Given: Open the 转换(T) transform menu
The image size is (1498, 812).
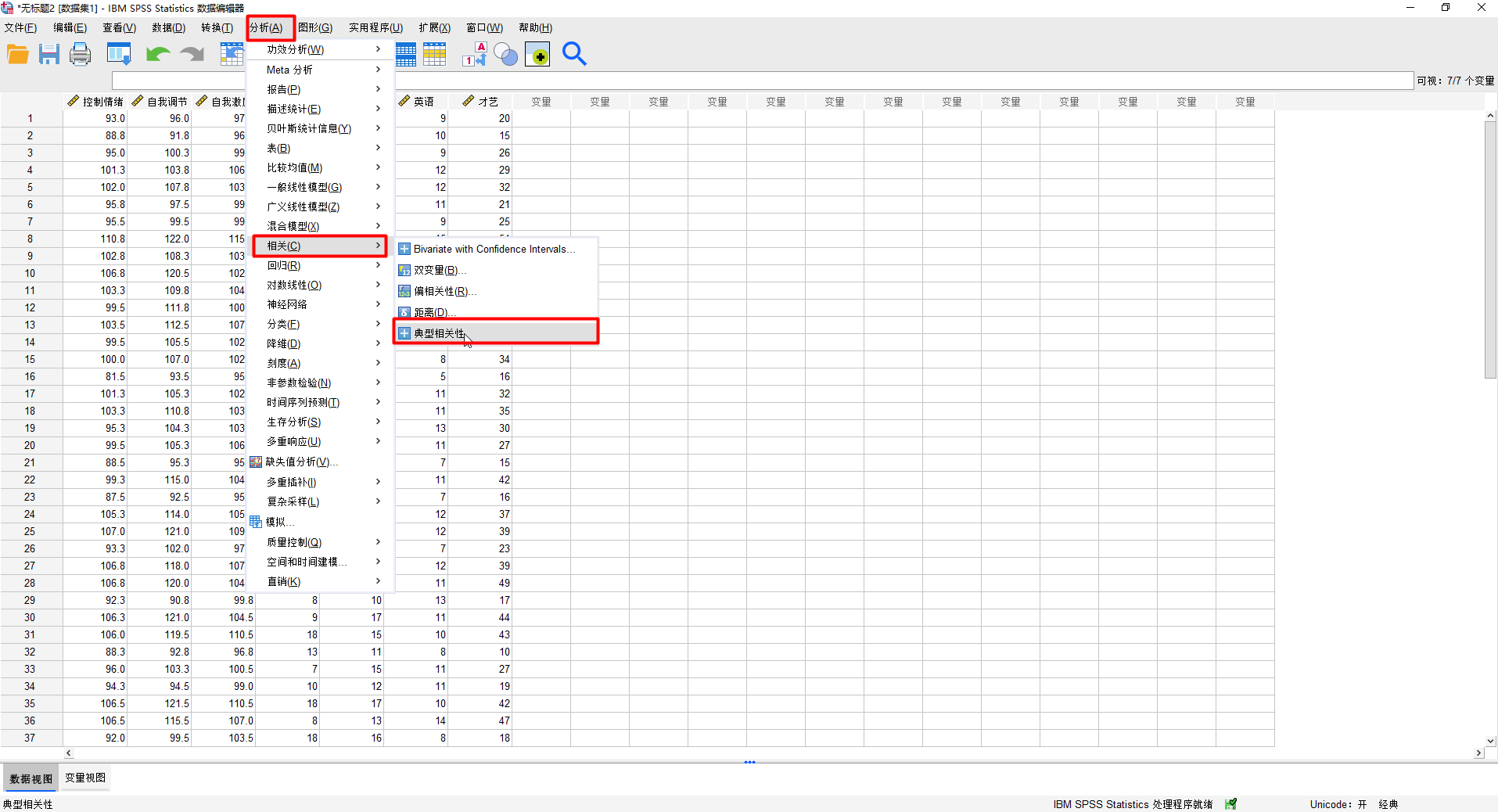Looking at the screenshot, I should coord(217,27).
